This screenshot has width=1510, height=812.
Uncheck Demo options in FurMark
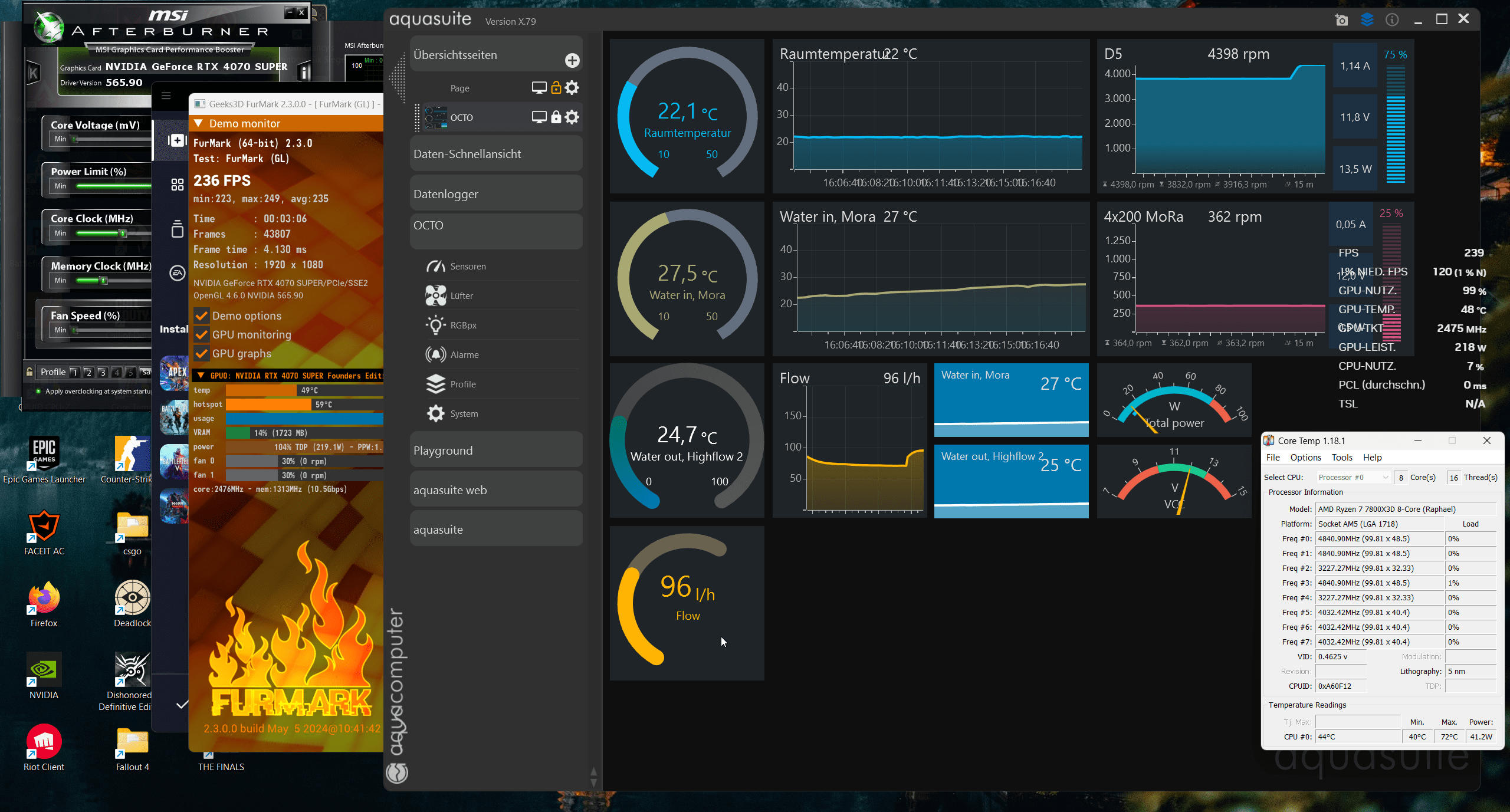[201, 316]
